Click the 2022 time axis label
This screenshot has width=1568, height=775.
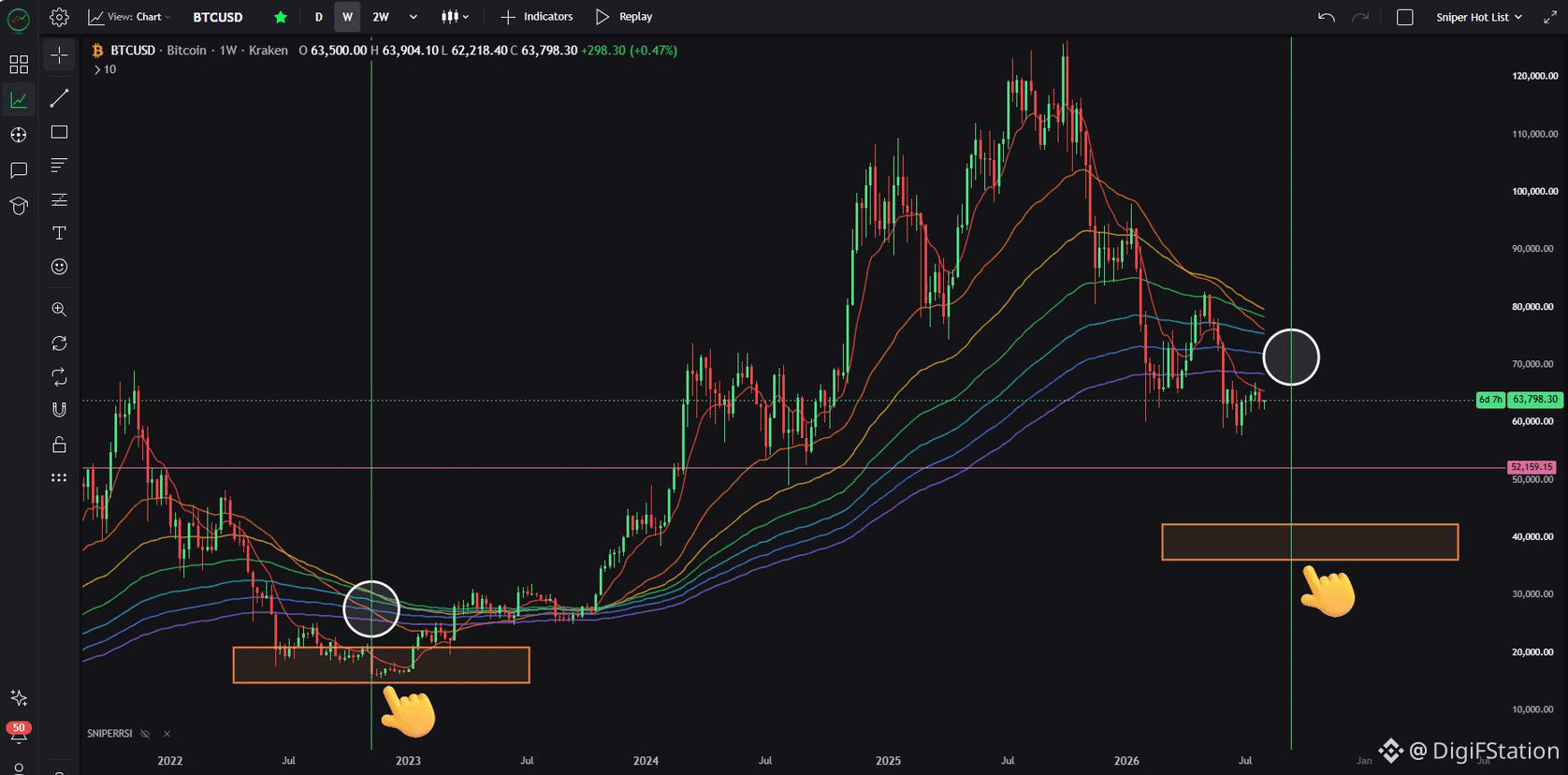tap(170, 761)
